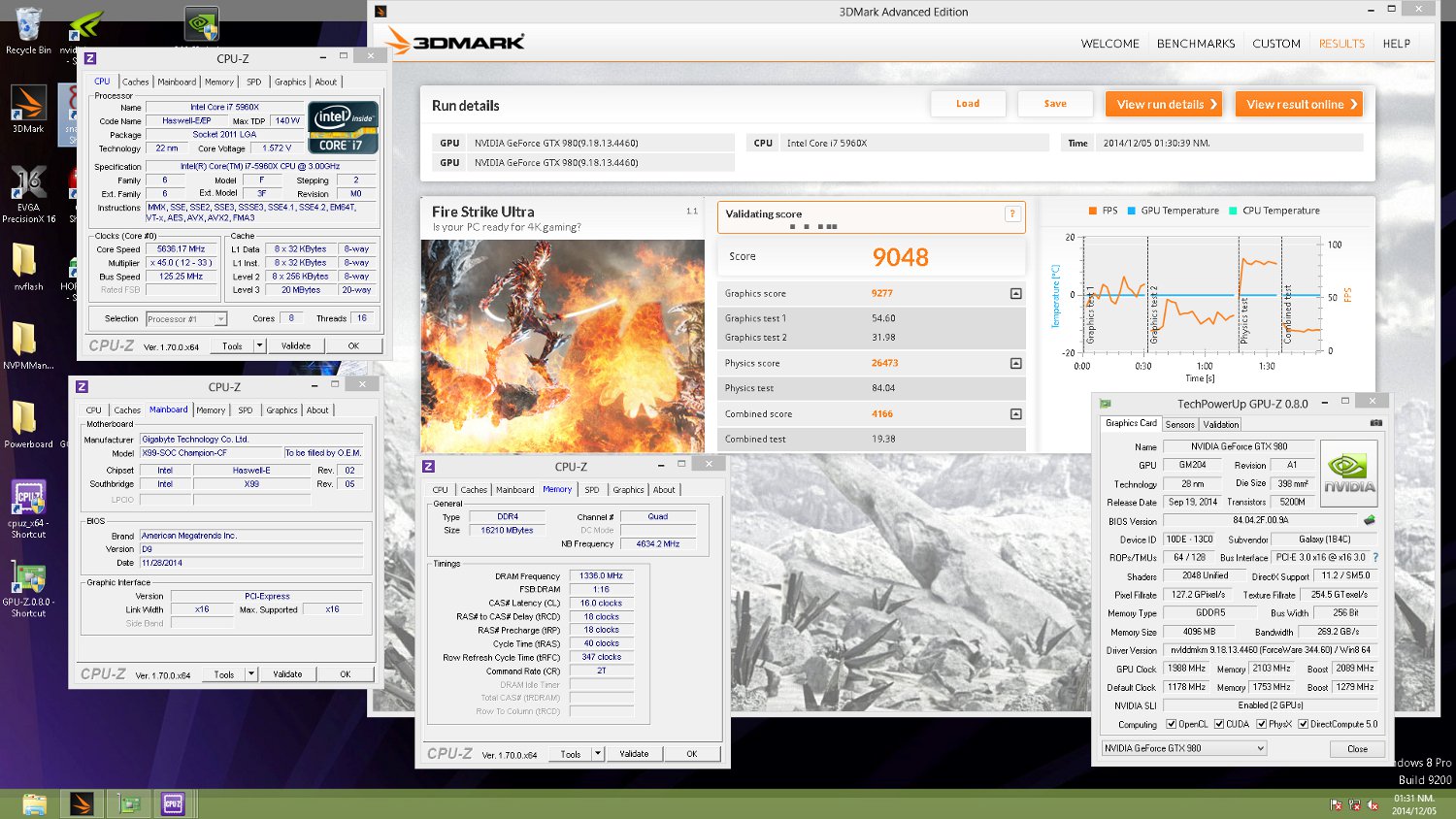
Task: Click the Validating score help question icon
Action: coord(1012,214)
